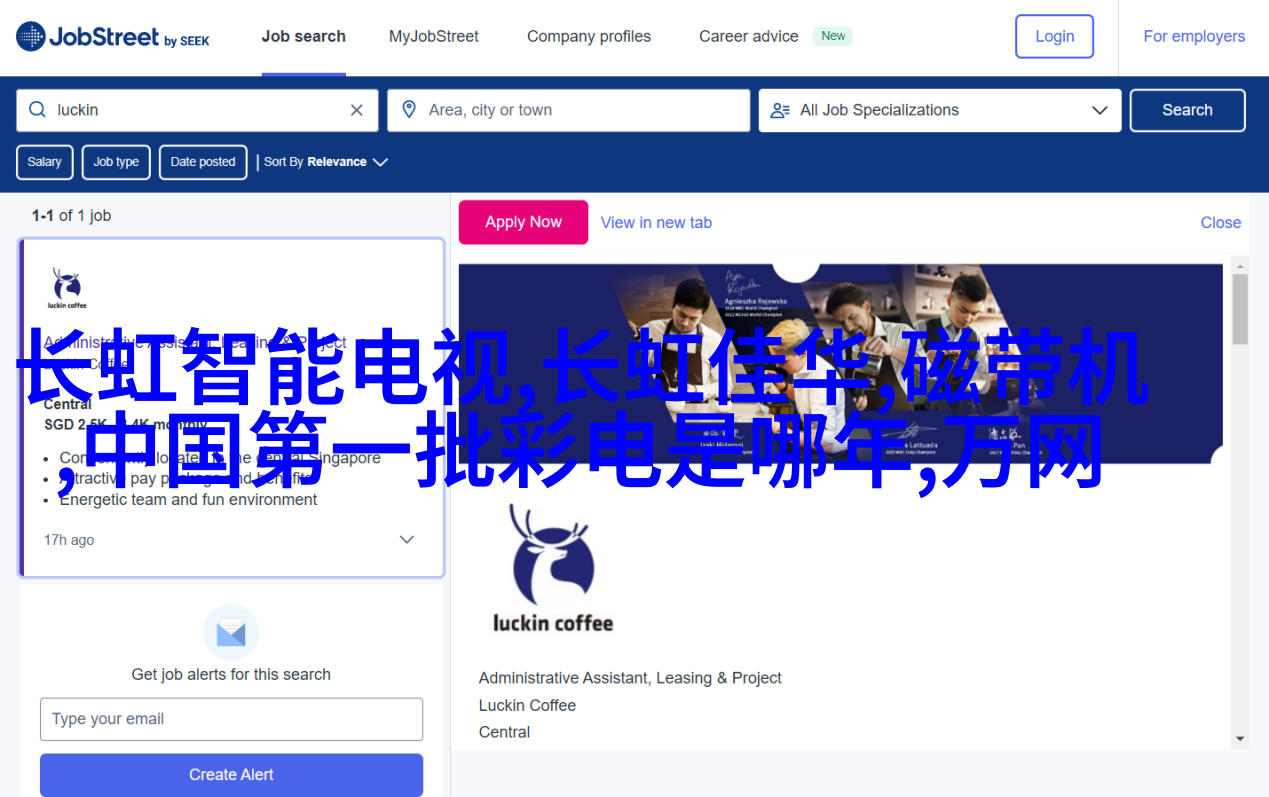The image size is (1269, 797).
Task: Clear the luckin search keyword
Action: click(x=356, y=110)
